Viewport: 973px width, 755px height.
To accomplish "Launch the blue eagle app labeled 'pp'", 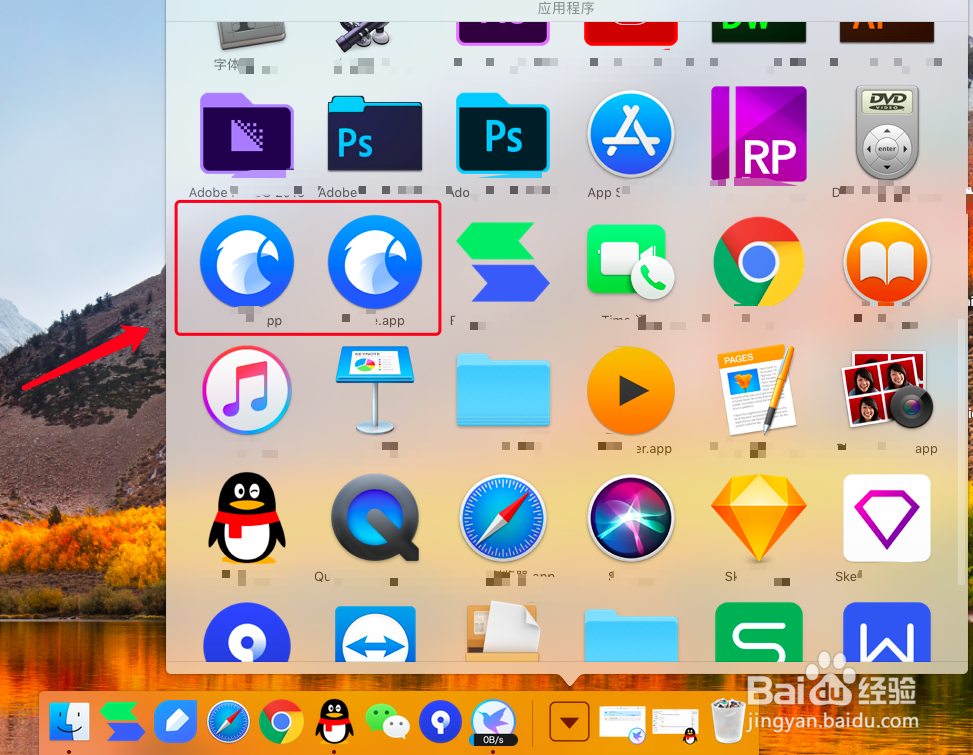I will [247, 261].
